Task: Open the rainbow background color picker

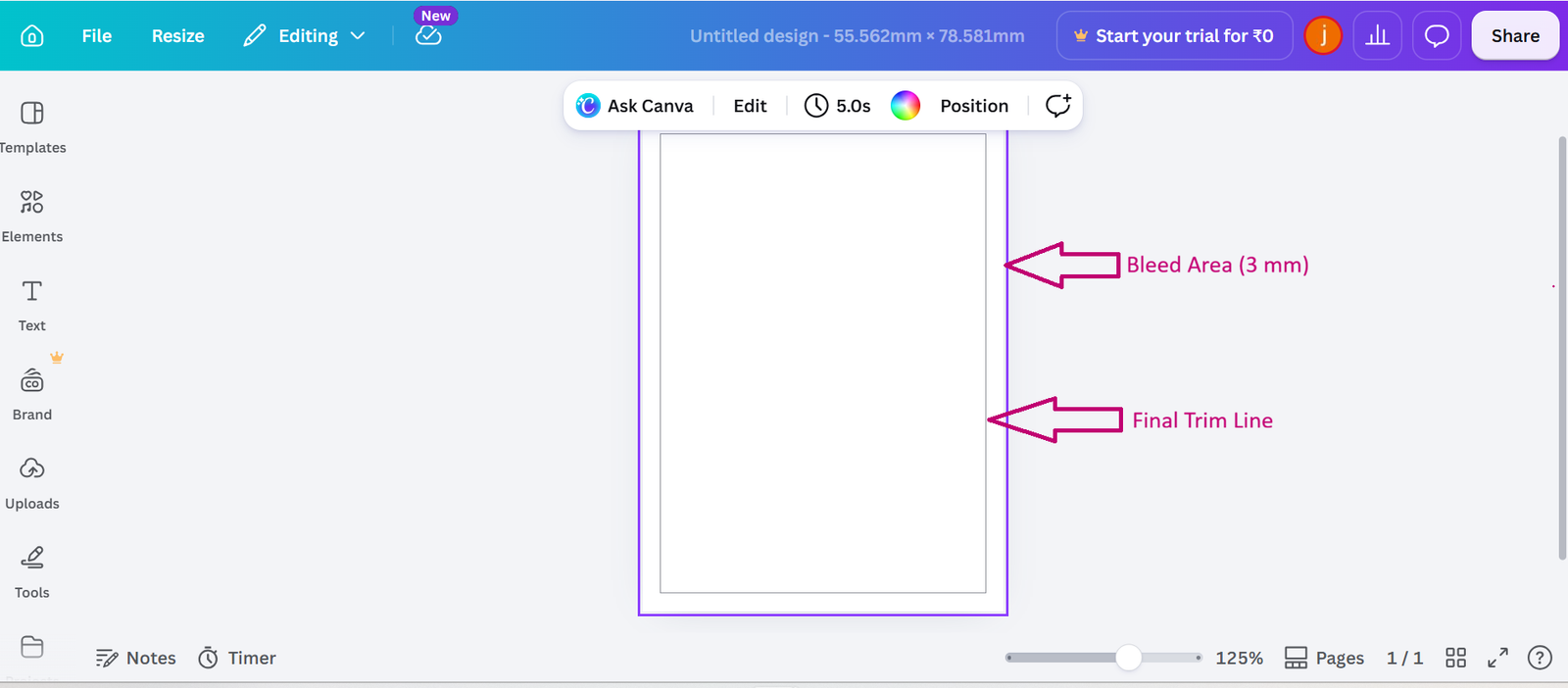Action: [x=906, y=106]
